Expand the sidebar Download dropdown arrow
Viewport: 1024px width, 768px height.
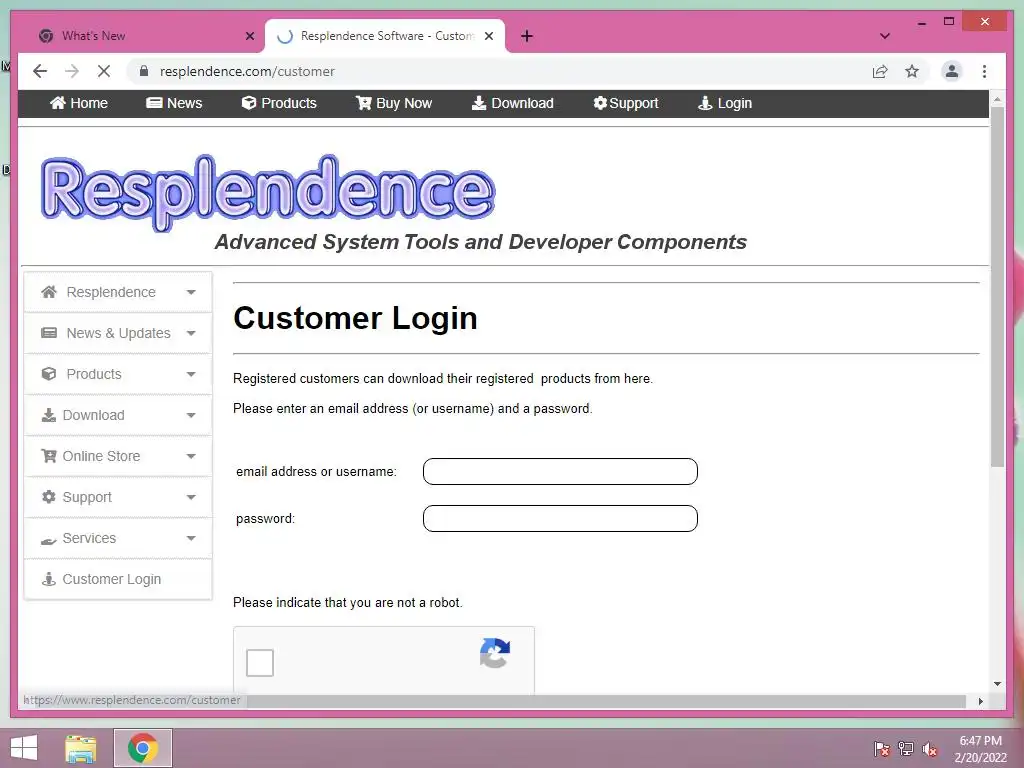tap(191, 415)
